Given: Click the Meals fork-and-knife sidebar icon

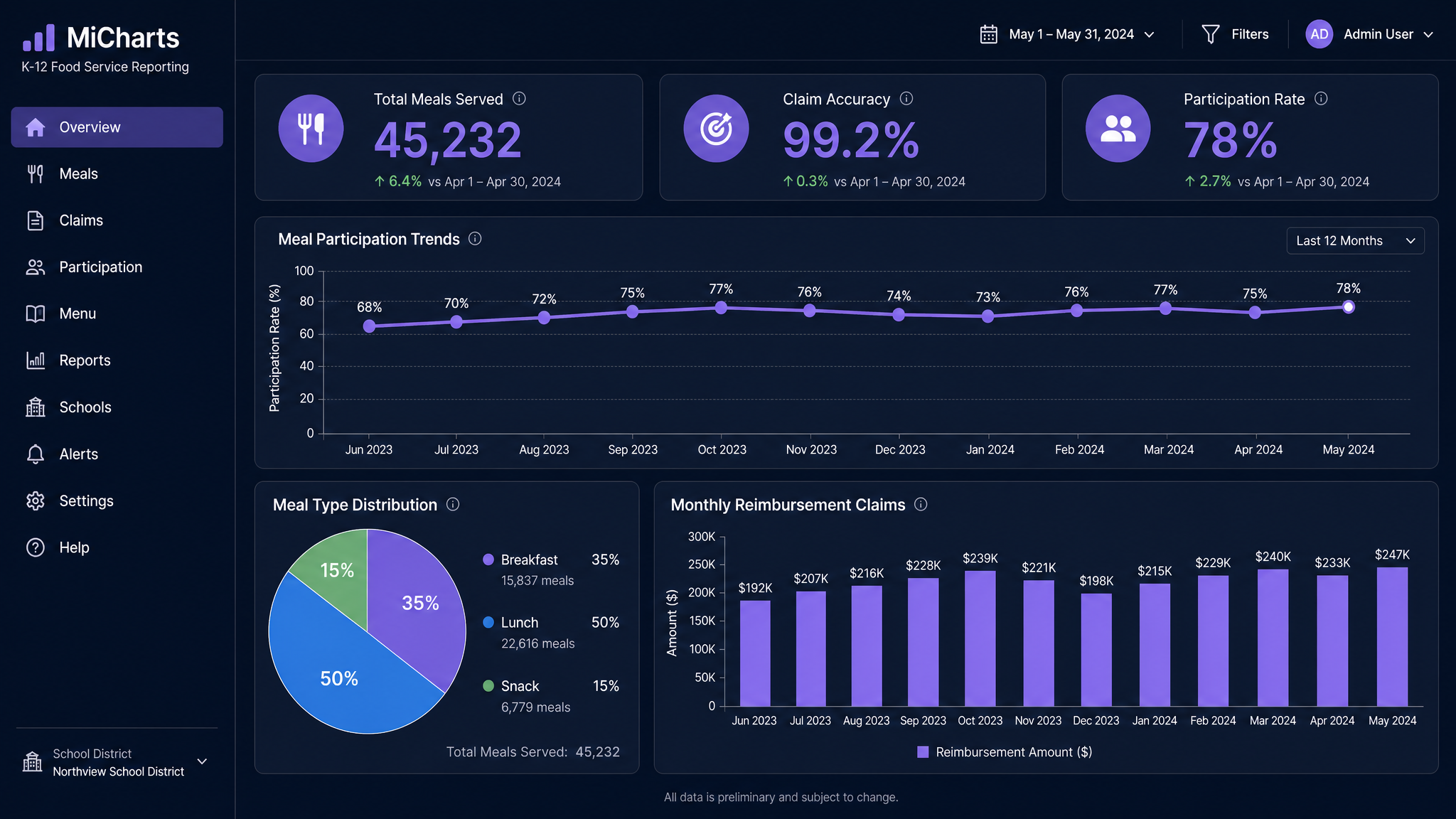Looking at the screenshot, I should click(35, 173).
